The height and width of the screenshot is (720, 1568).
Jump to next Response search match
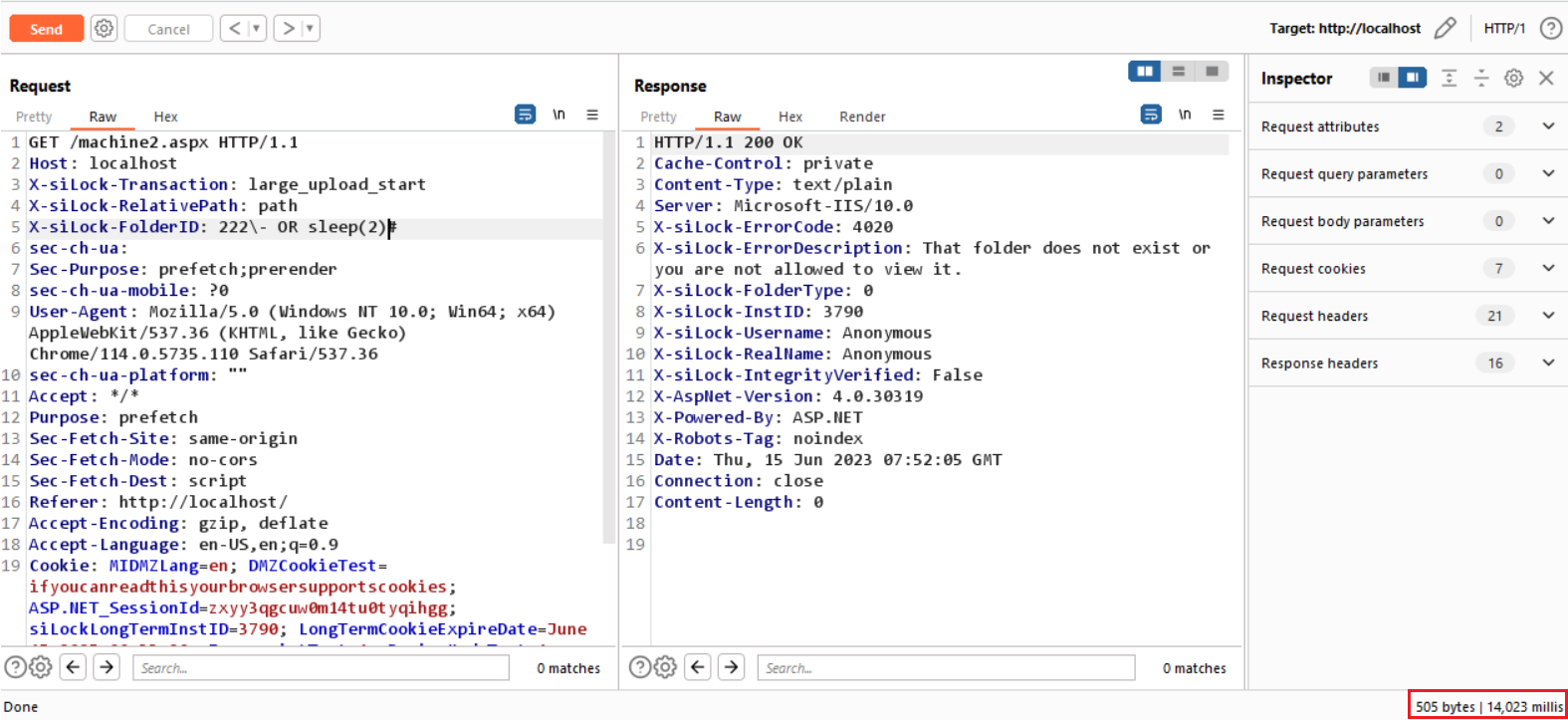click(732, 667)
